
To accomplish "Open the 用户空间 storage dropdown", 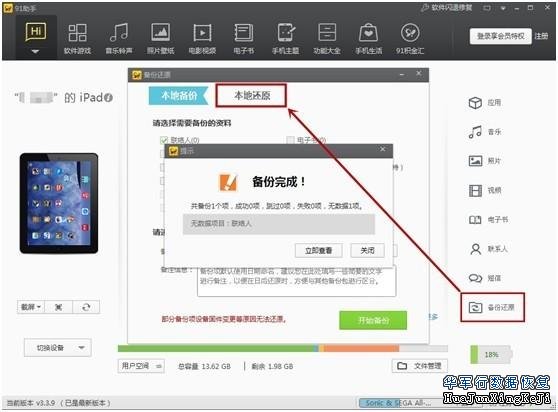I will 141,366.
